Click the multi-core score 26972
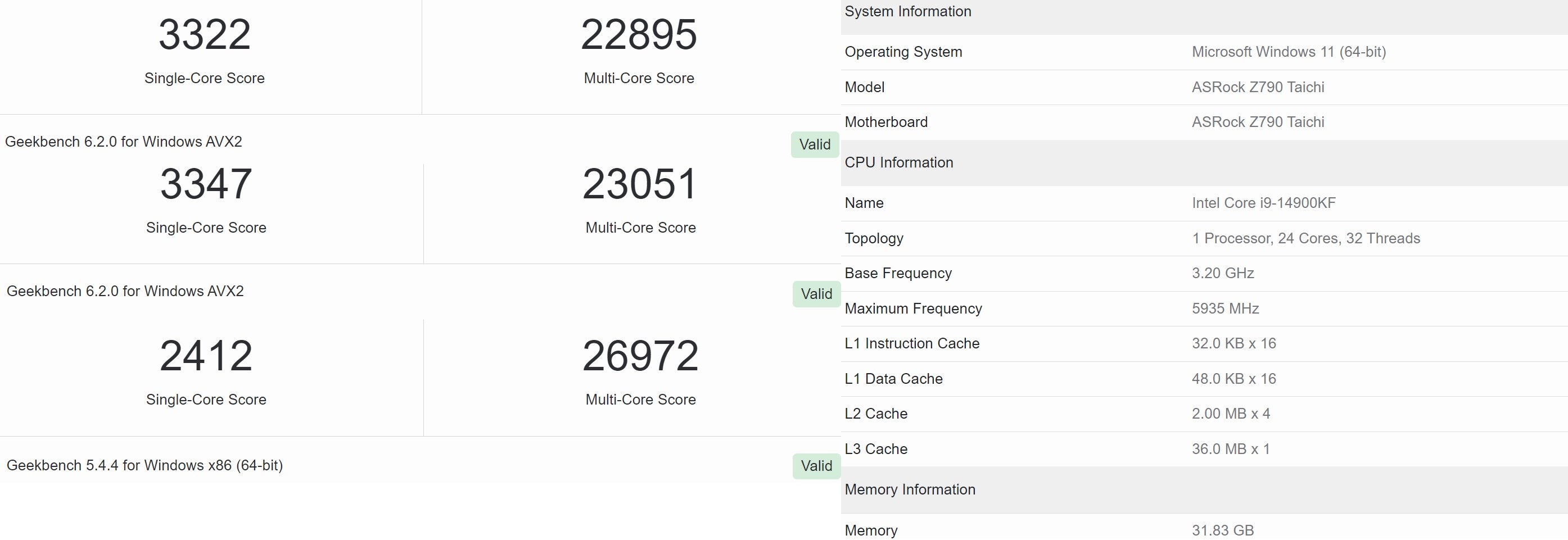Screen dimensions: 1568x540 [x=640, y=356]
